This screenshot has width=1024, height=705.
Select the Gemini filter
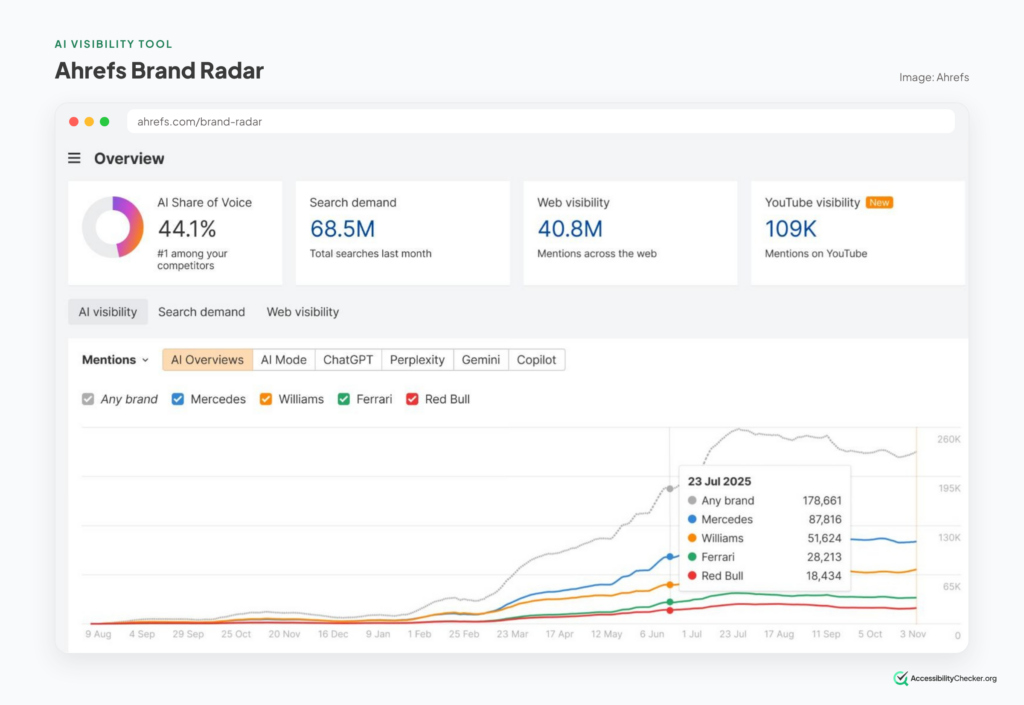(x=481, y=360)
